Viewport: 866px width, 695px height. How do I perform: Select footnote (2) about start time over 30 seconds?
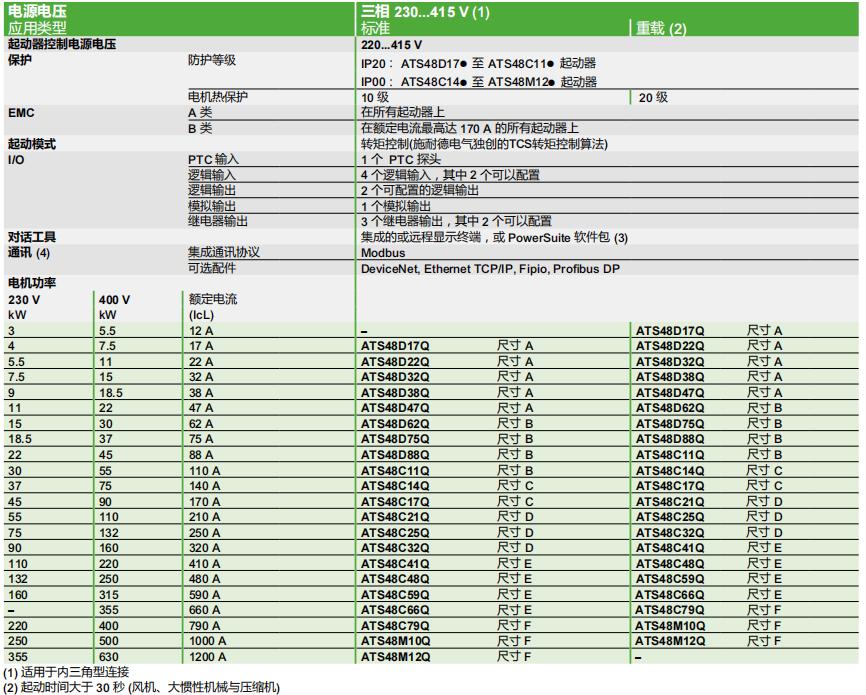click(142, 687)
